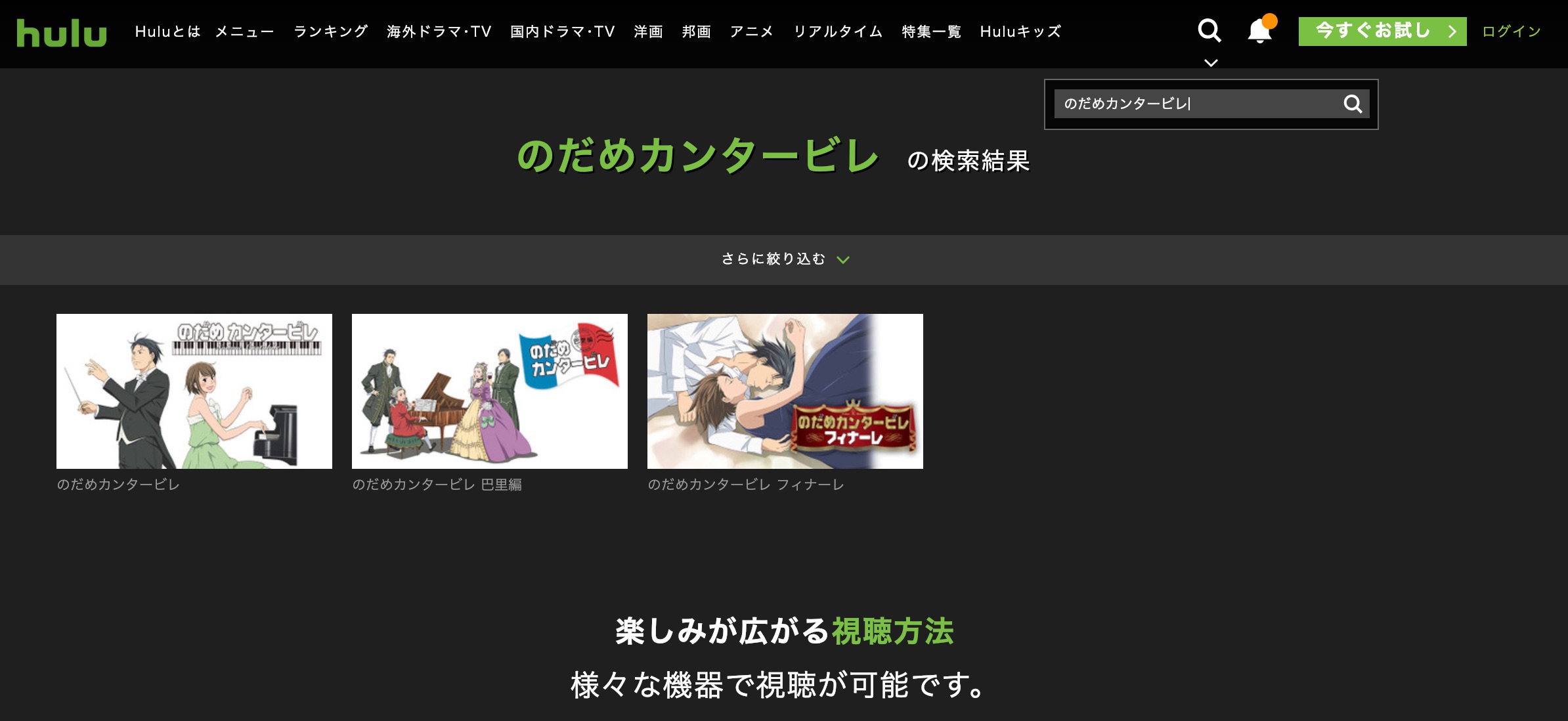Open the のだめカンタービレ thumbnail

pos(194,391)
